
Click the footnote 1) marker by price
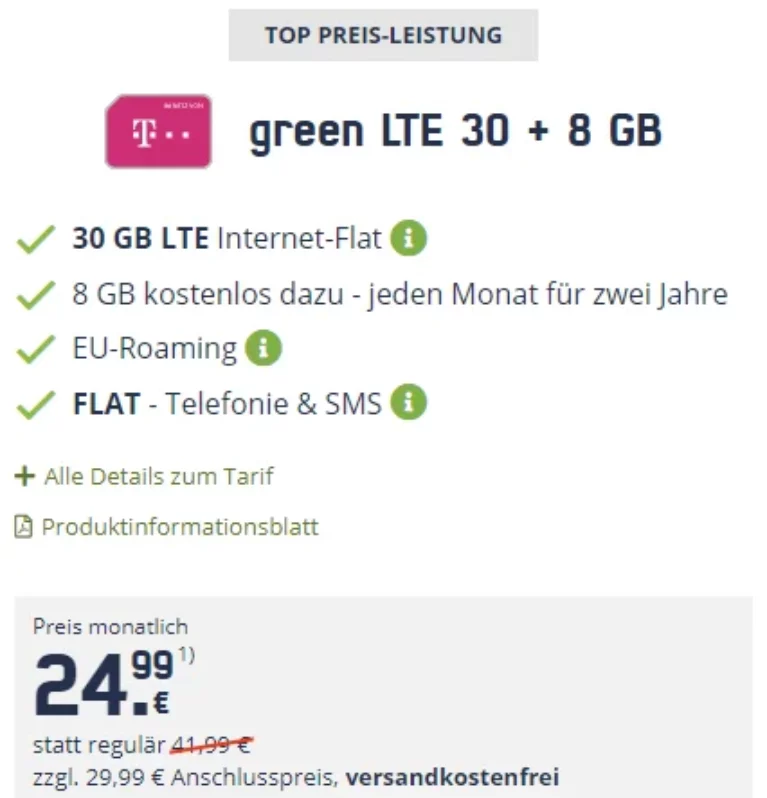point(187,657)
